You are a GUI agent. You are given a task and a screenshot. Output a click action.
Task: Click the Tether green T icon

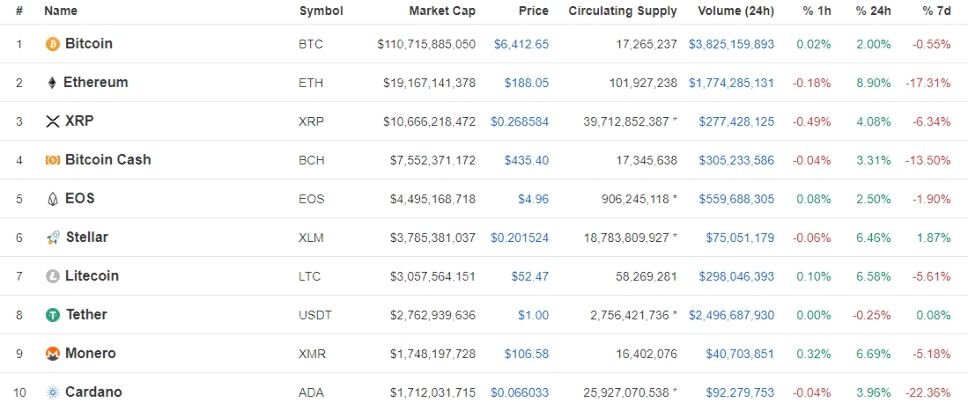pyautogui.click(x=52, y=315)
